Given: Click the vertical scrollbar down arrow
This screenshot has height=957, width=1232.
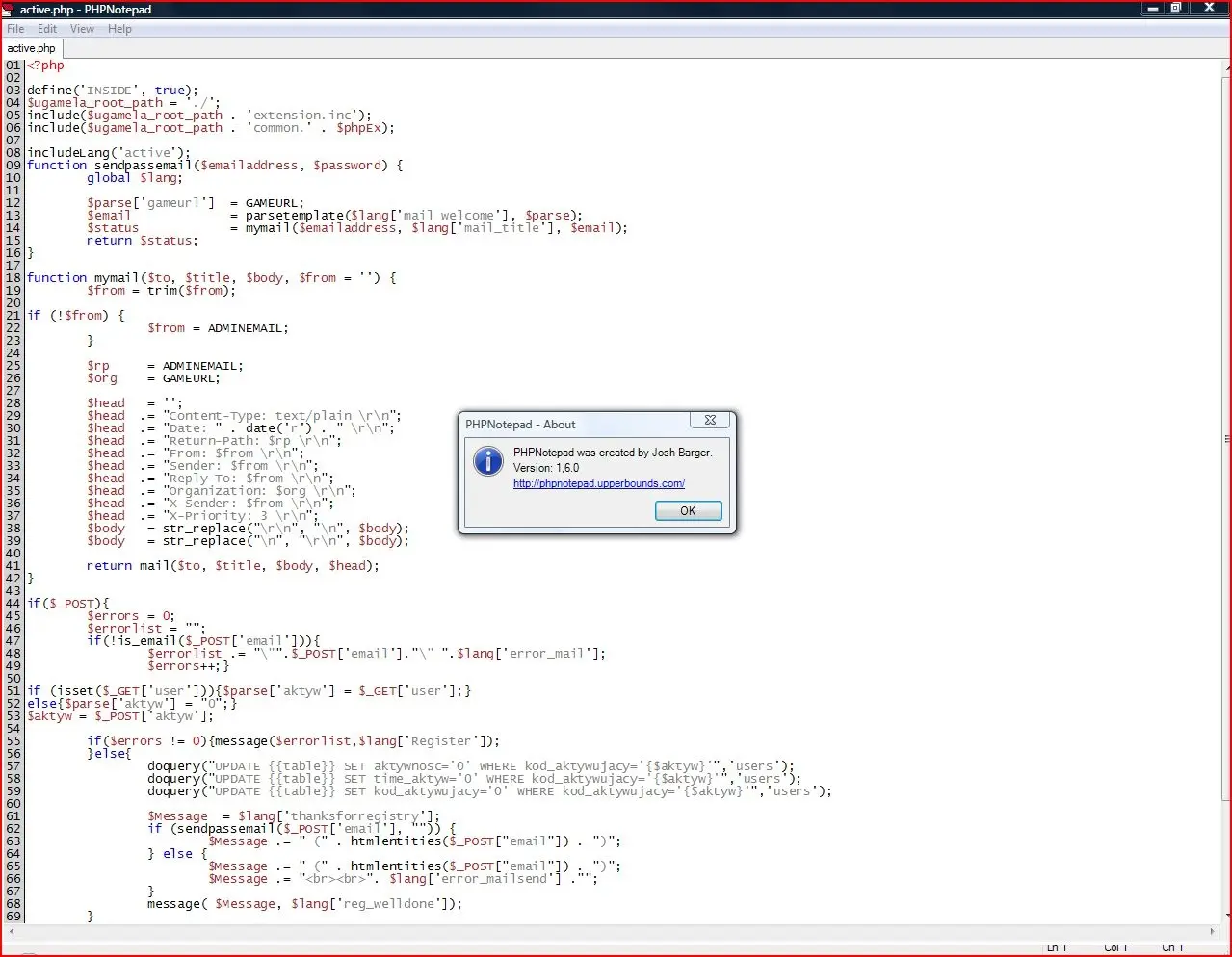Looking at the screenshot, I should (x=1226, y=916).
